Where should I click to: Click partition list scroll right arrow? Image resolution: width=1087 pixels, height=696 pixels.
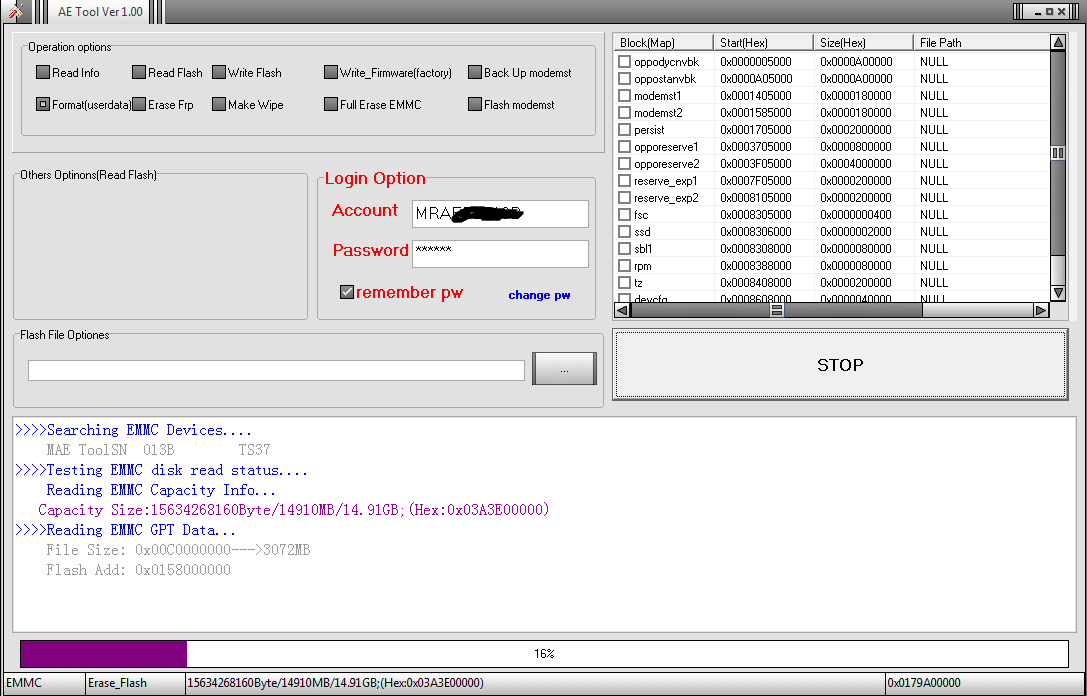pyautogui.click(x=1041, y=311)
